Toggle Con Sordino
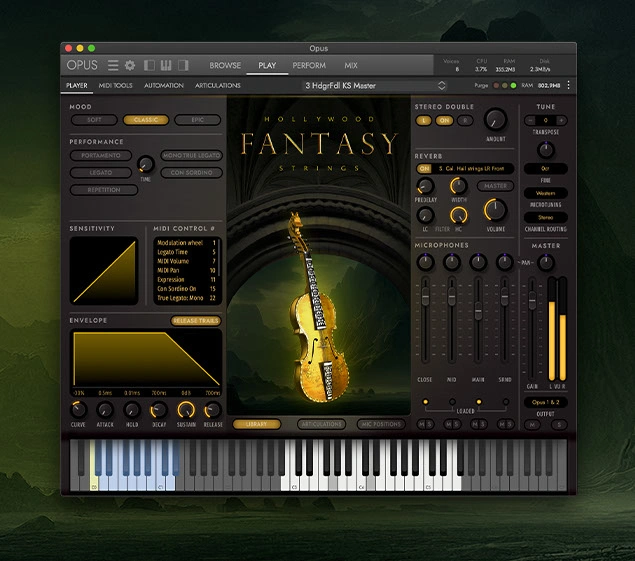Image resolution: width=635 pixels, height=561 pixels. (x=192, y=173)
